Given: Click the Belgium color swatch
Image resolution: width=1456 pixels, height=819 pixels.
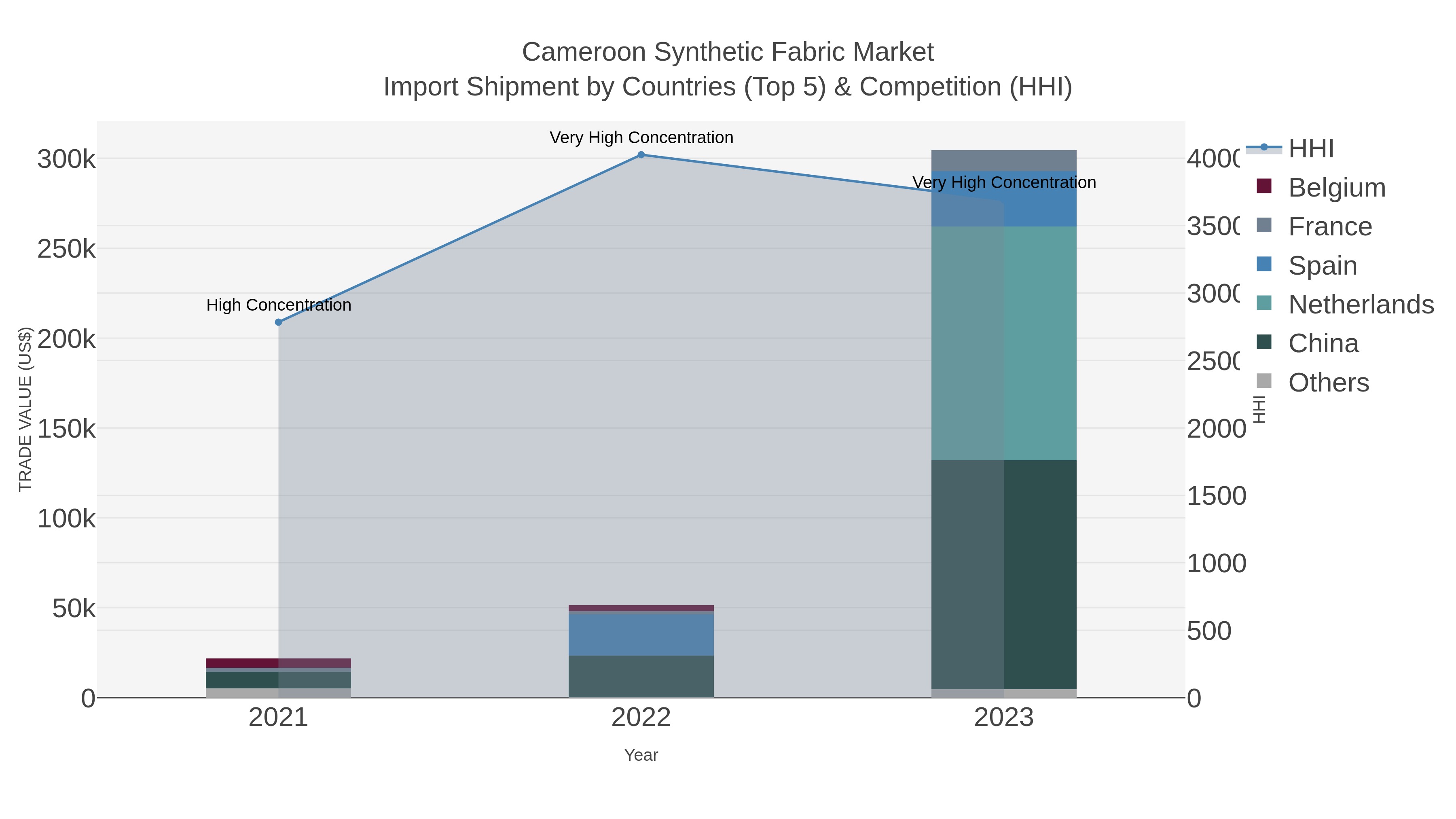Looking at the screenshot, I should click(x=1264, y=186).
